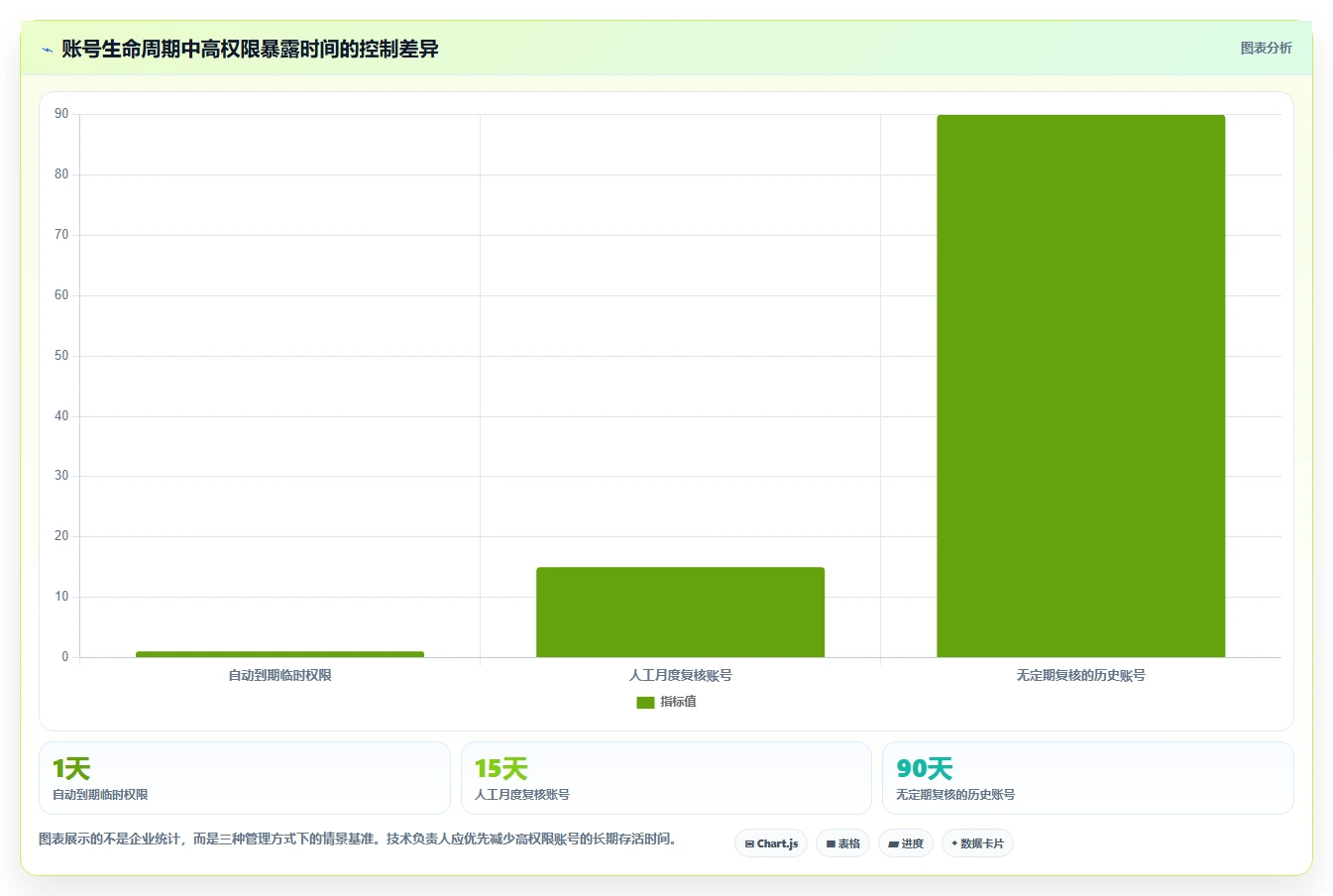Click 自动到期临时权限 caption under 1天
Screen dimensions: 1333x896
click(100, 795)
